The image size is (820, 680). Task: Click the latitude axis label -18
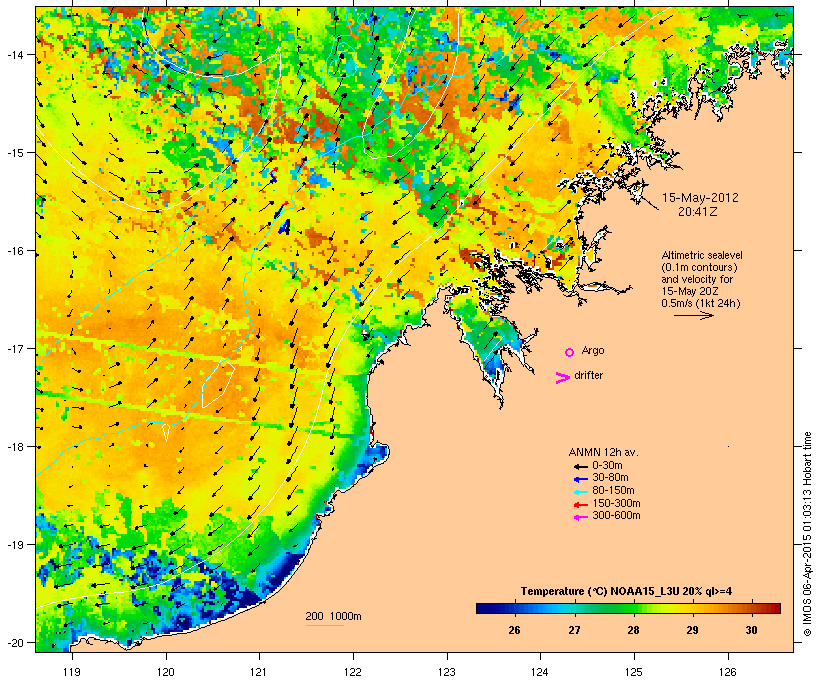[14, 447]
